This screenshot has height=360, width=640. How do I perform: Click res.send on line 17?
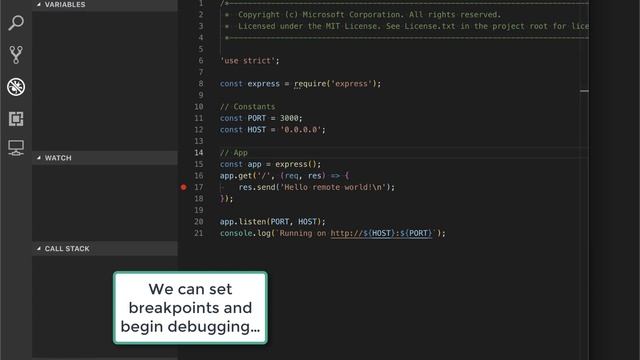pos(257,187)
